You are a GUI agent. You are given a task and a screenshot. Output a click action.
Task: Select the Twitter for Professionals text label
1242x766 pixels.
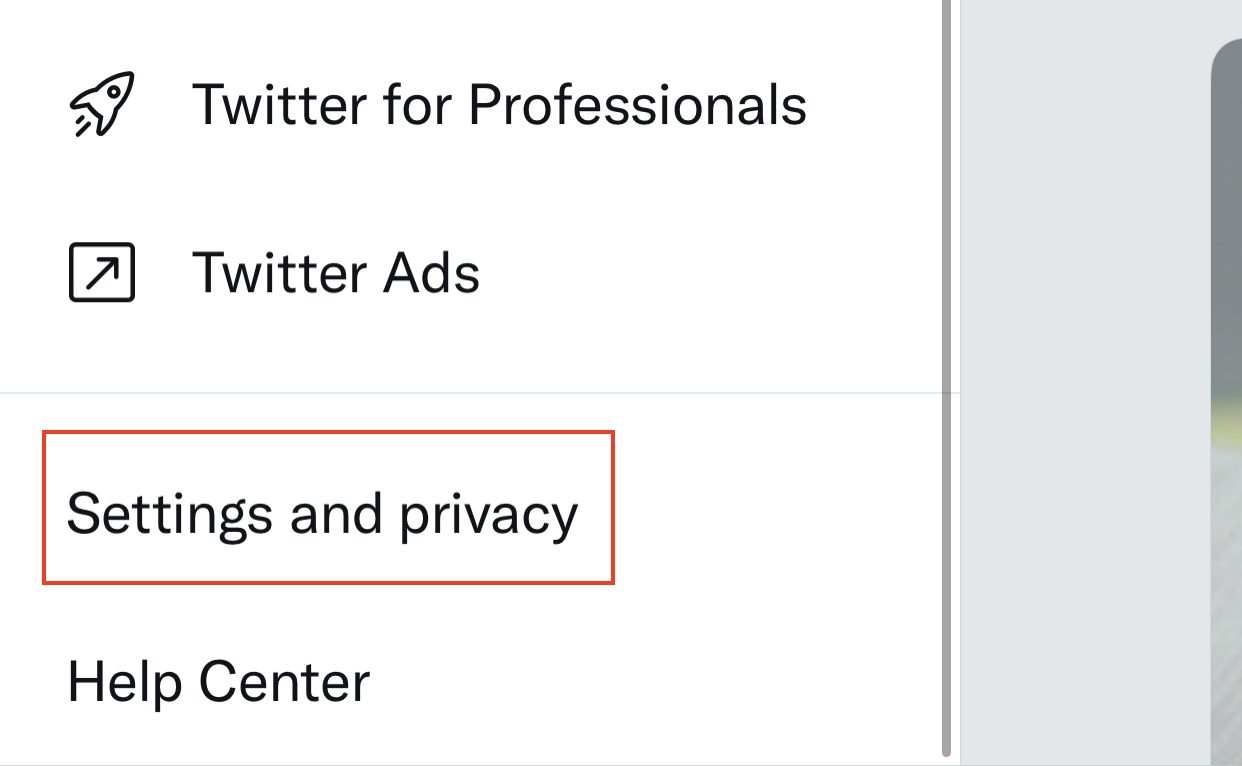[499, 104]
